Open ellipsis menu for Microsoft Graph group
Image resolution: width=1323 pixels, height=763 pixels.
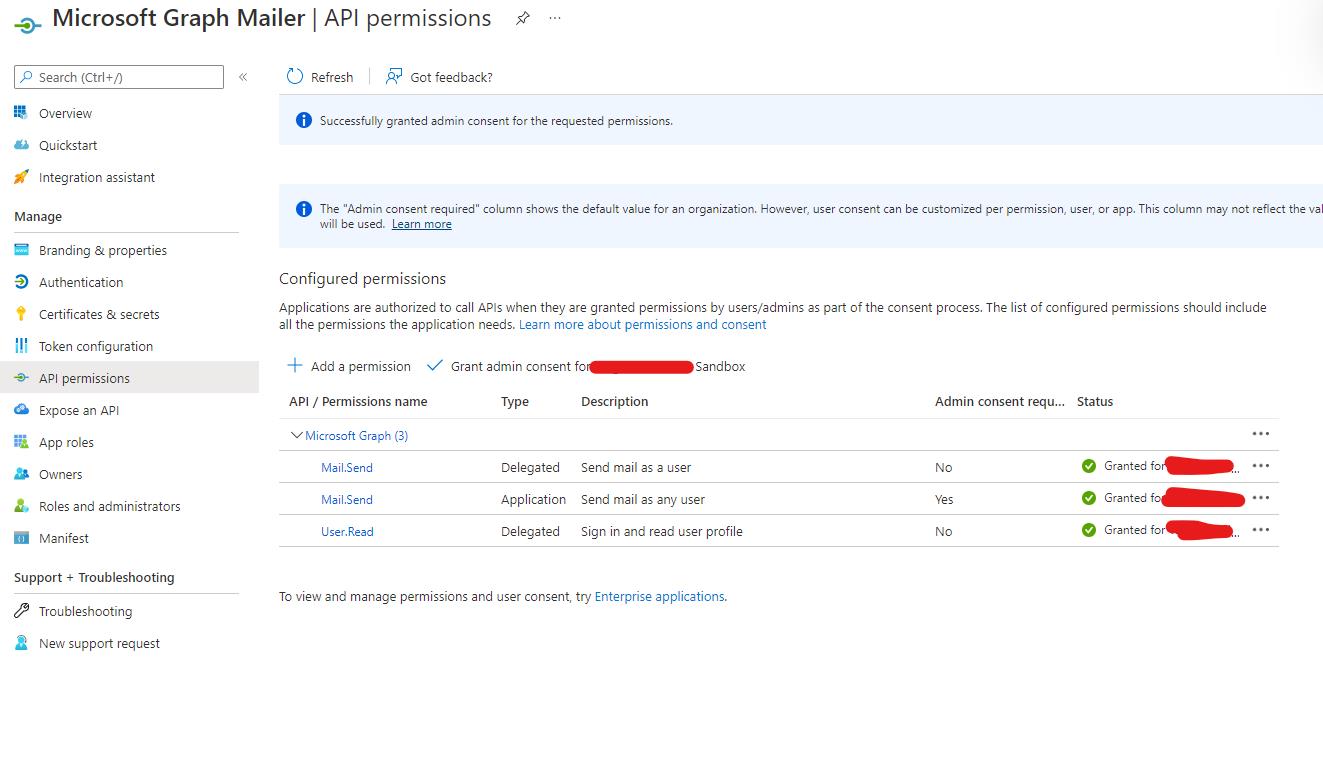click(x=1260, y=434)
